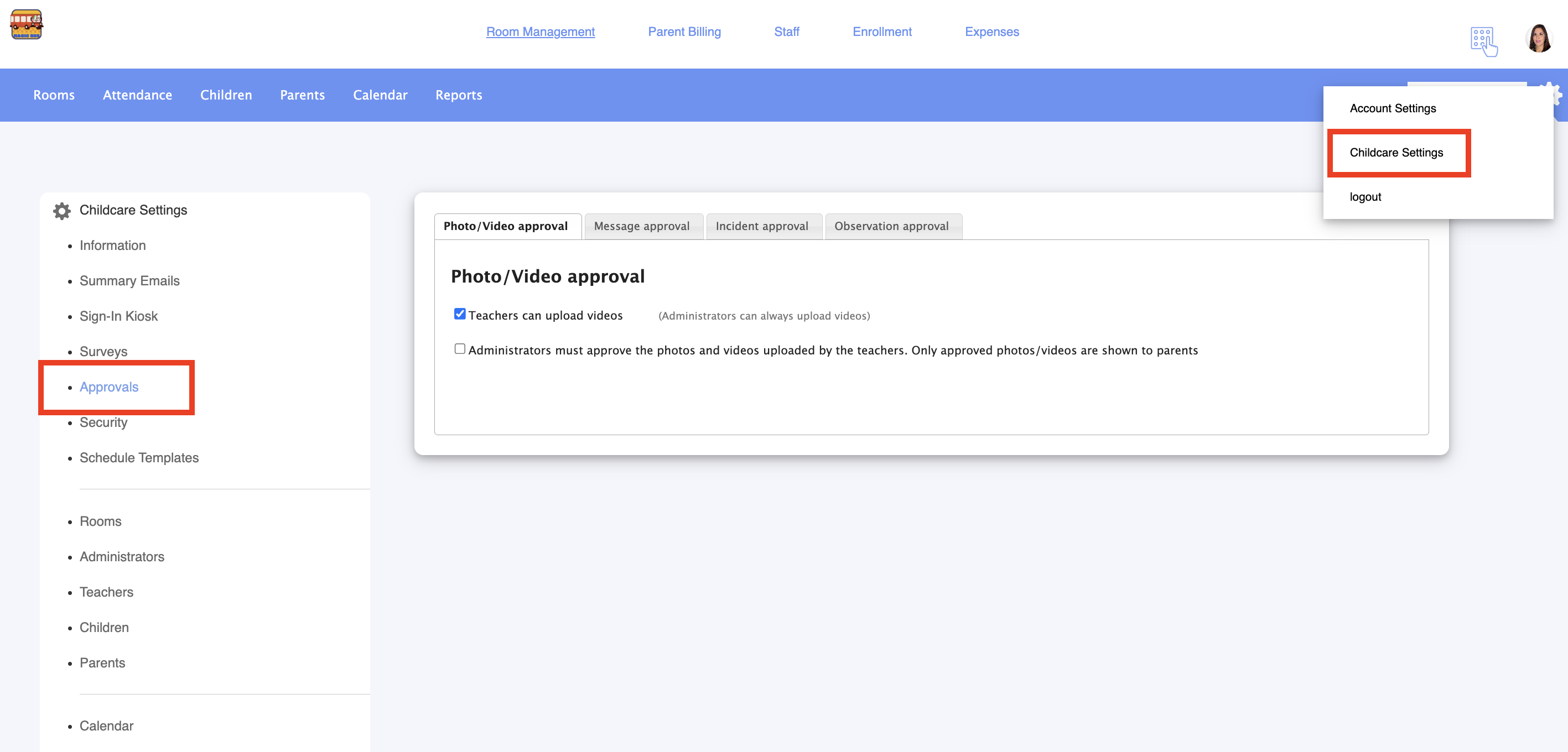
Task: Open Reports in the blue navigation bar
Action: point(458,95)
